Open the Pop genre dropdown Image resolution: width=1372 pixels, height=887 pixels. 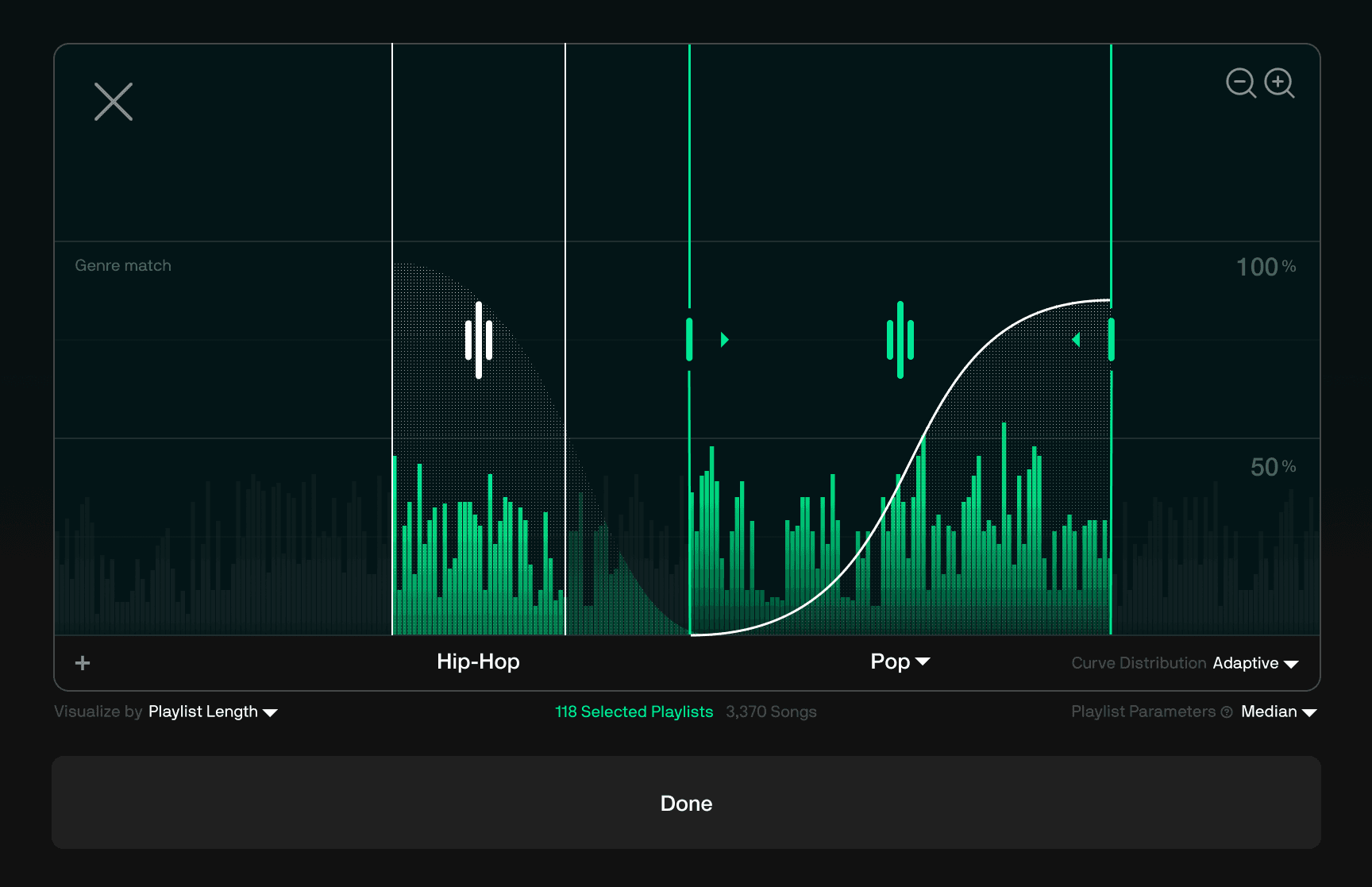tap(900, 661)
